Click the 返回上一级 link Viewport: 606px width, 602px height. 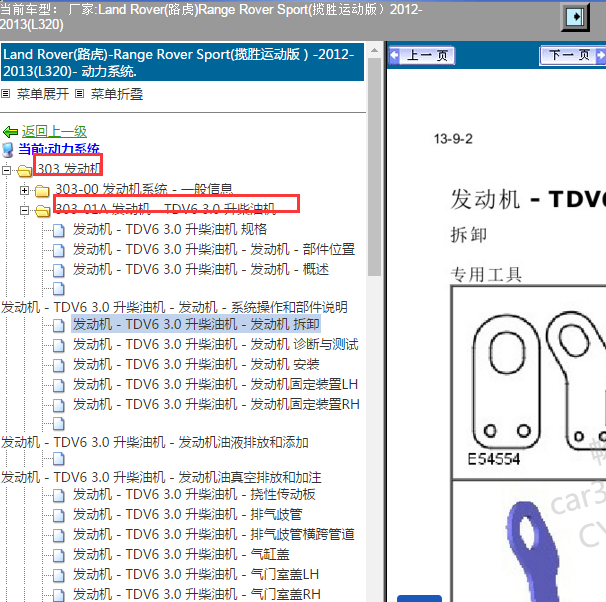coord(54,132)
